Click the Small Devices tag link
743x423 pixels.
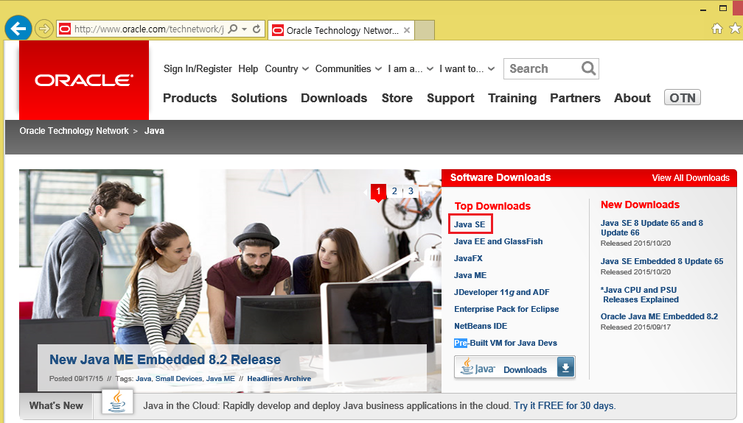tap(179, 379)
